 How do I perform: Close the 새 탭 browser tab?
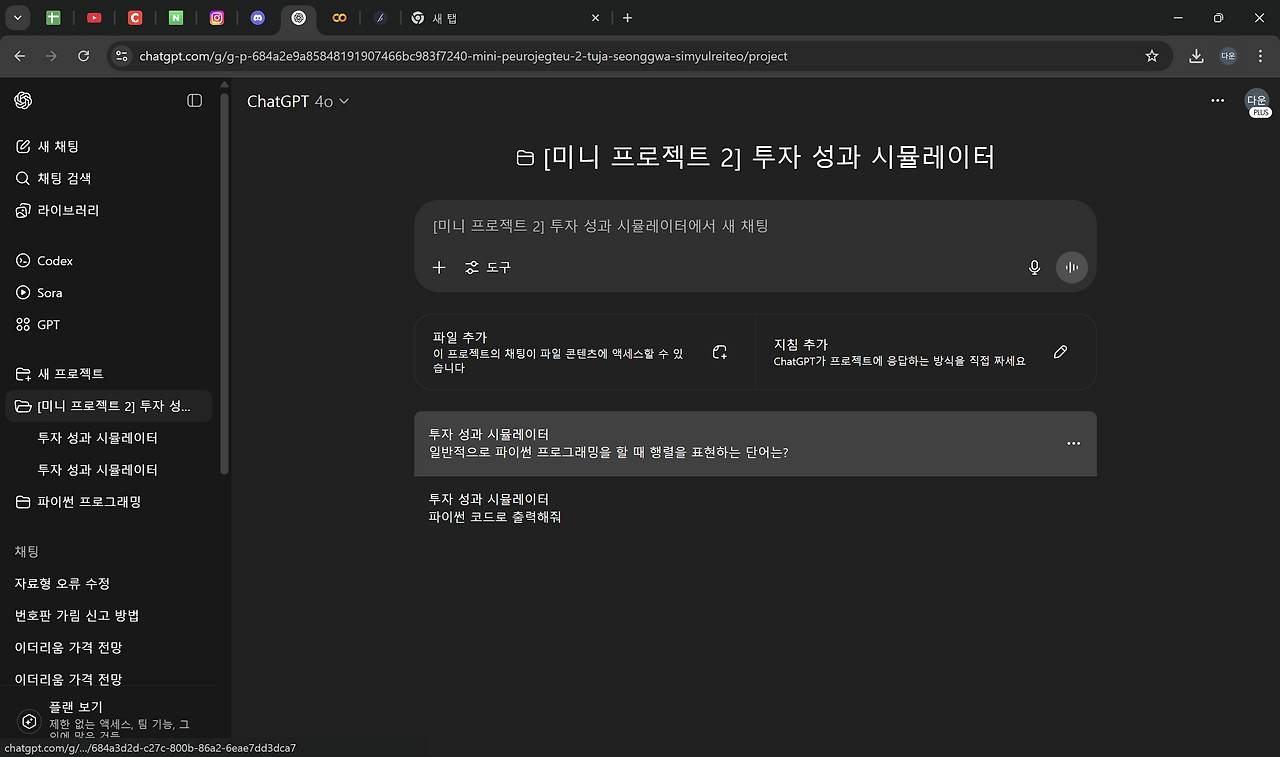596,18
